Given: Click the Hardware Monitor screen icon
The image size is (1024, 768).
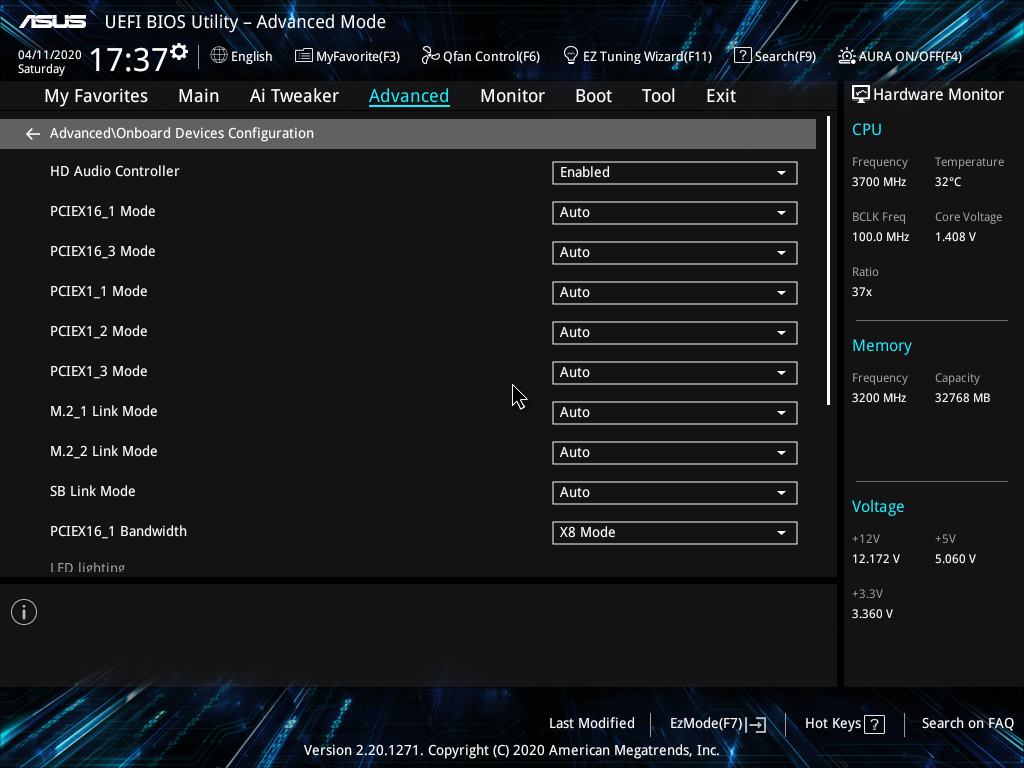Looking at the screenshot, I should tap(861, 94).
